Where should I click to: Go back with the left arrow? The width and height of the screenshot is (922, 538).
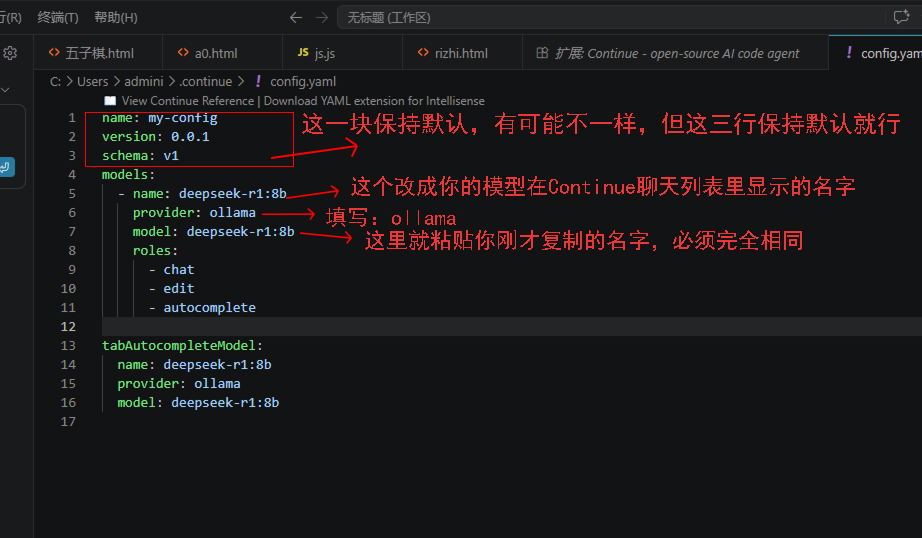coord(296,18)
